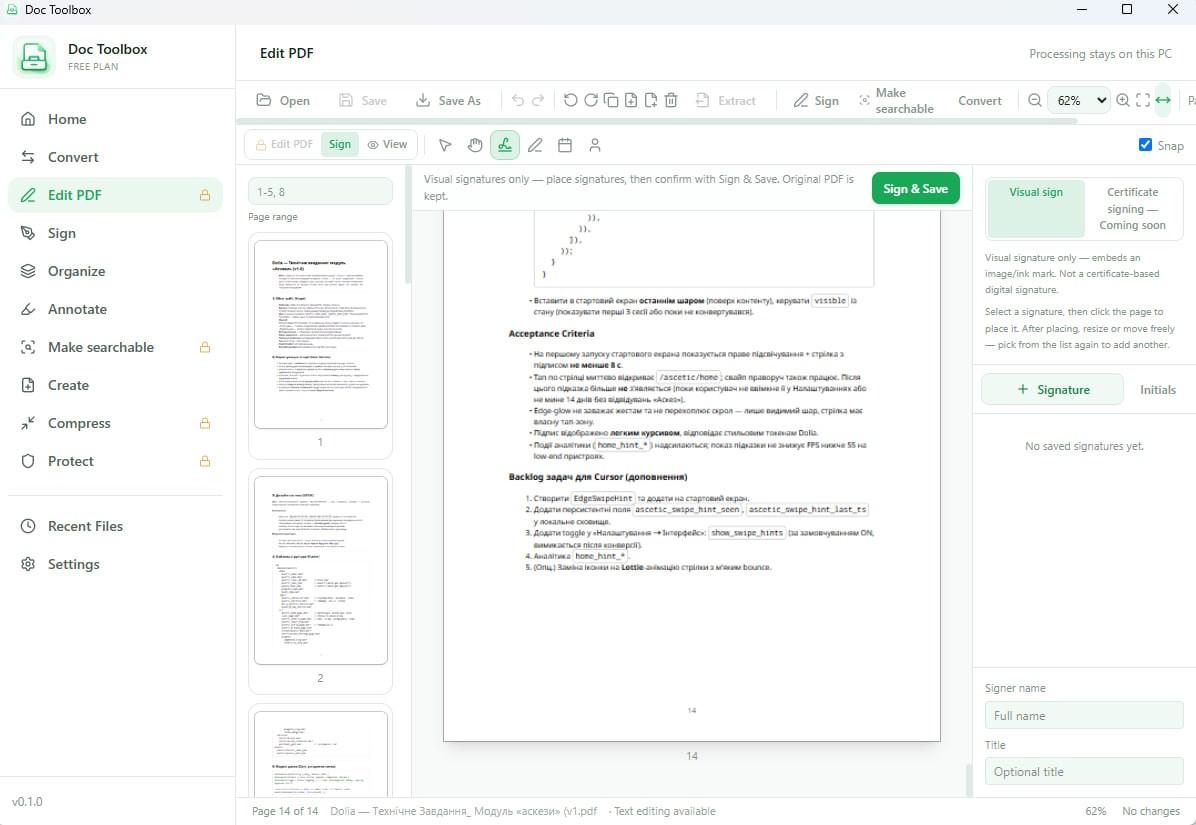Open Compress in the sidebar
1196x825 pixels.
point(115,423)
